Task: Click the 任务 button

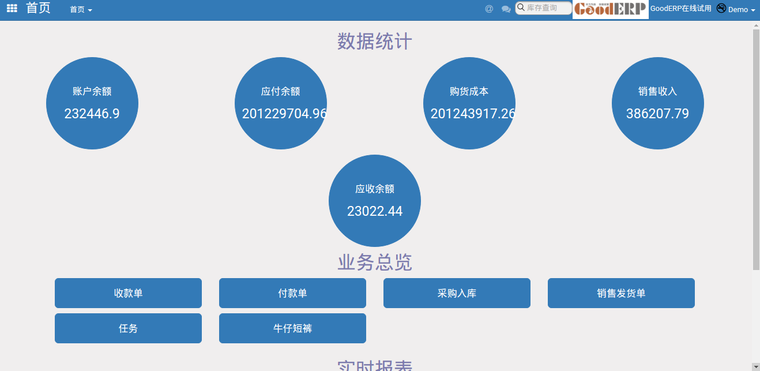Action: (128, 328)
